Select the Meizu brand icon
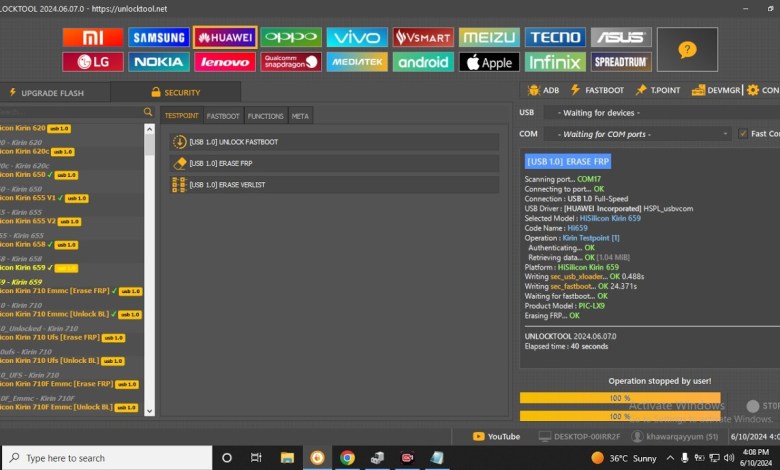Viewport: 780px width, 470px height. (x=489, y=37)
